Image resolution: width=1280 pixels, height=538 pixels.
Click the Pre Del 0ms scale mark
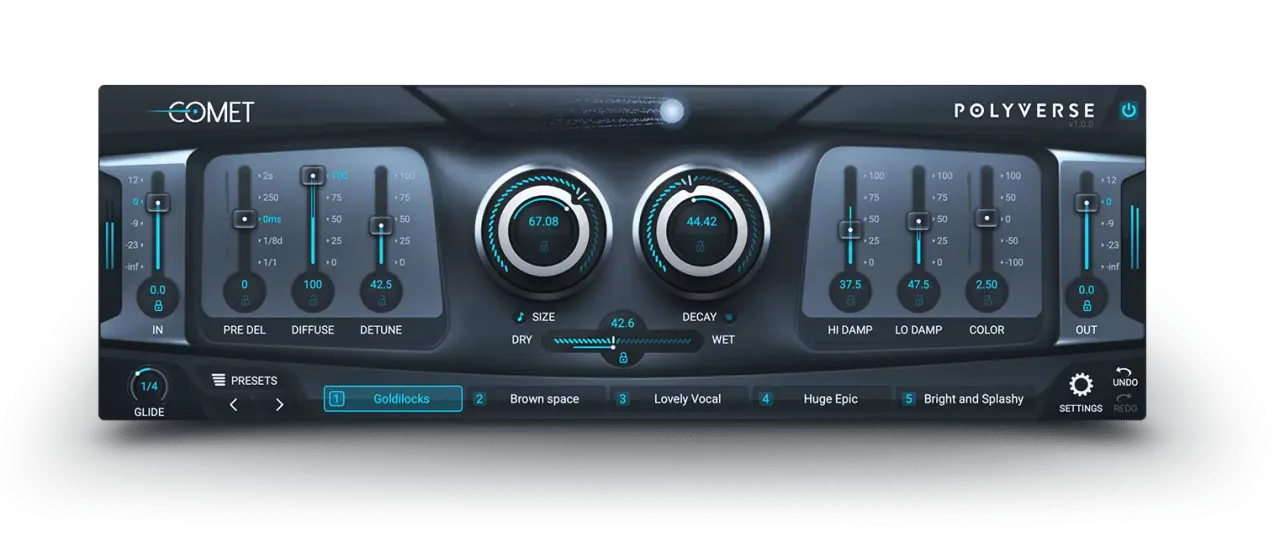[270, 219]
